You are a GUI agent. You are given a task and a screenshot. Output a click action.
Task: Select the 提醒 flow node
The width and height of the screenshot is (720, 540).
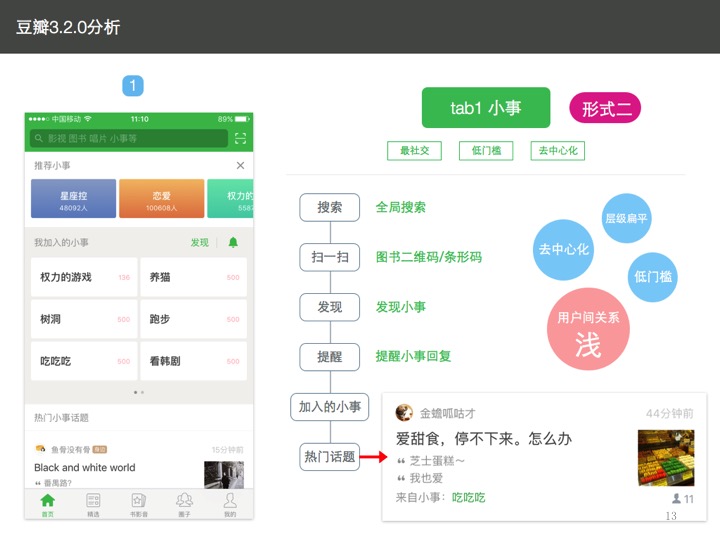(x=330, y=357)
